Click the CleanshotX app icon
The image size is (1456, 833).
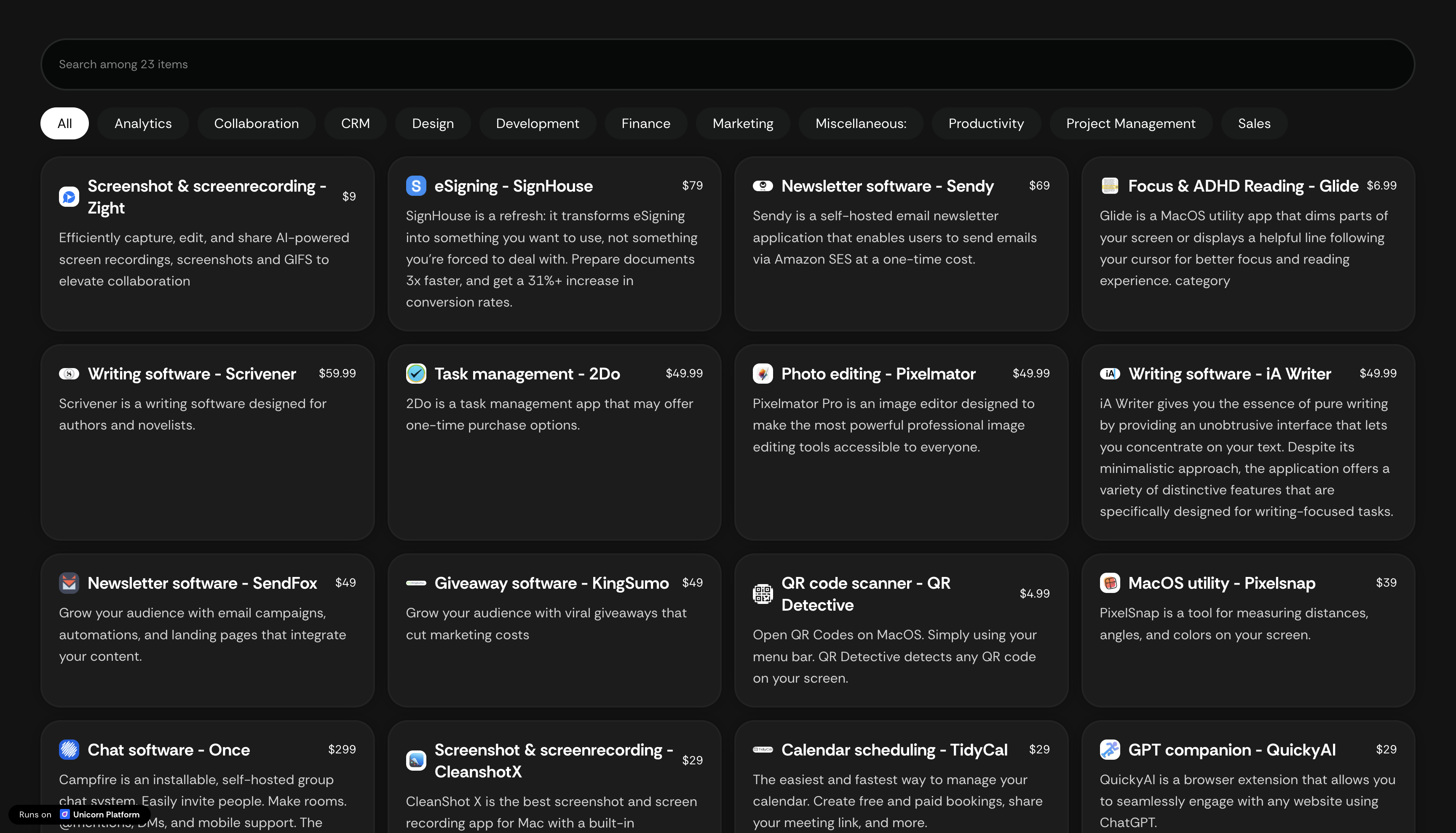pos(416,760)
